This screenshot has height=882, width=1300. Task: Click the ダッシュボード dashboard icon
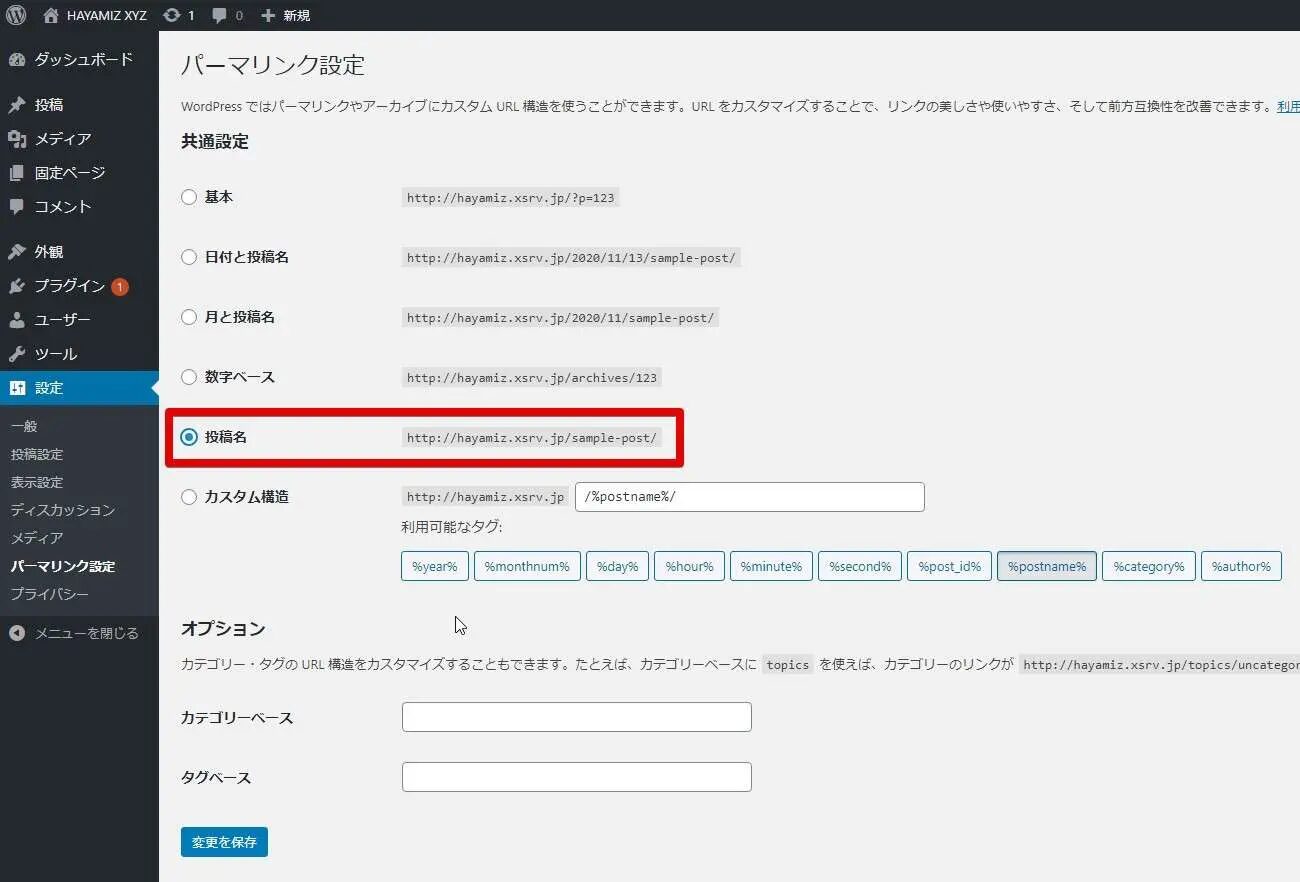click(x=17, y=60)
